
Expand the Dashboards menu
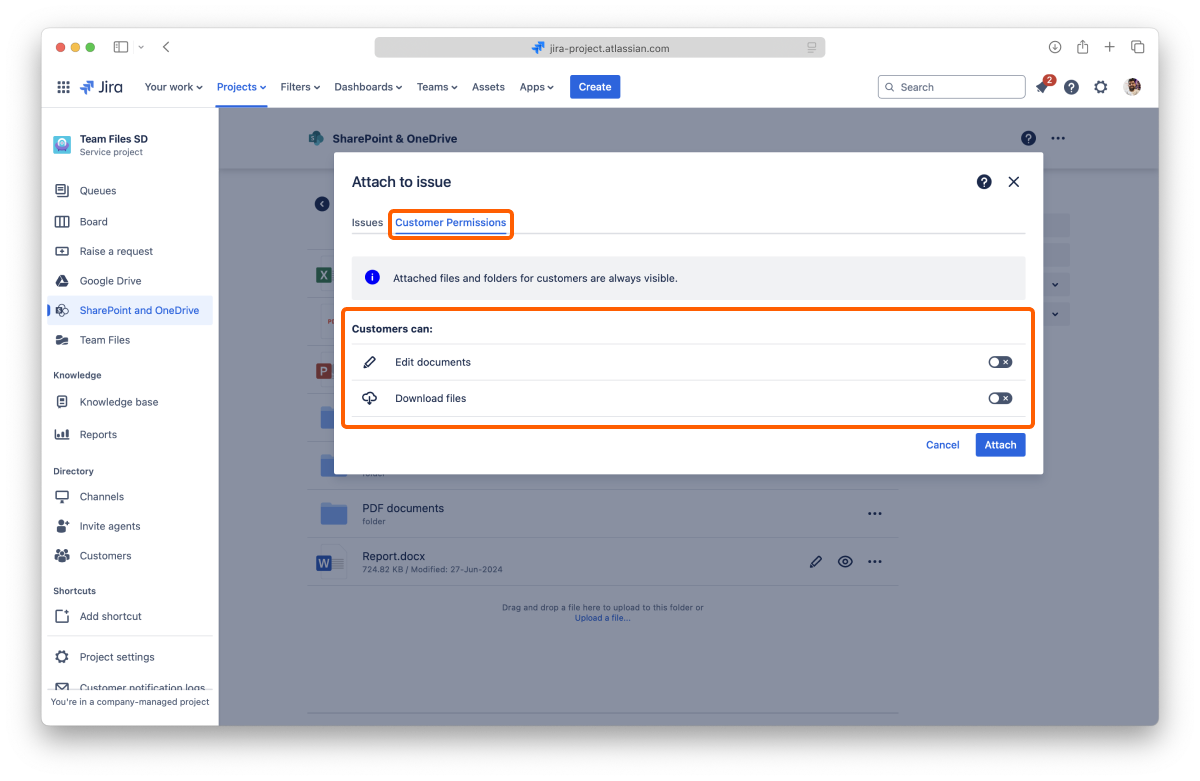[368, 87]
